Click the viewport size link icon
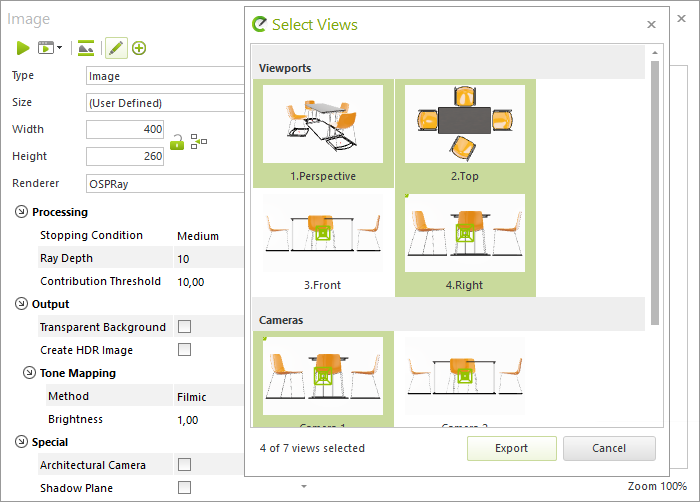The image size is (700, 502). (x=199, y=141)
